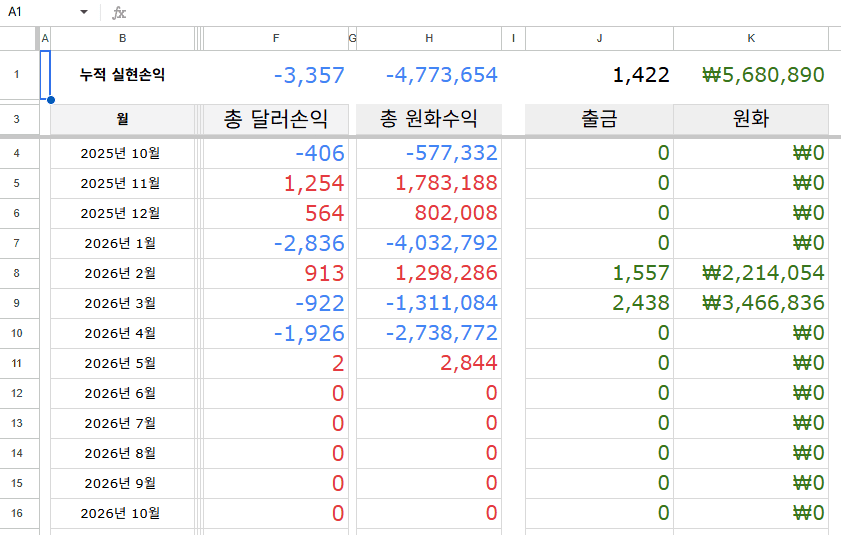Click the '2026년 3월' cell
Image resolution: width=841 pixels, height=535 pixels.
tap(122, 304)
